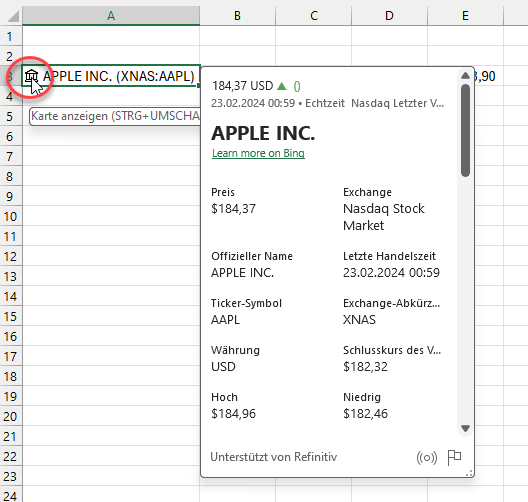Click the Karte anzeigen tooltip

[x=115, y=116]
